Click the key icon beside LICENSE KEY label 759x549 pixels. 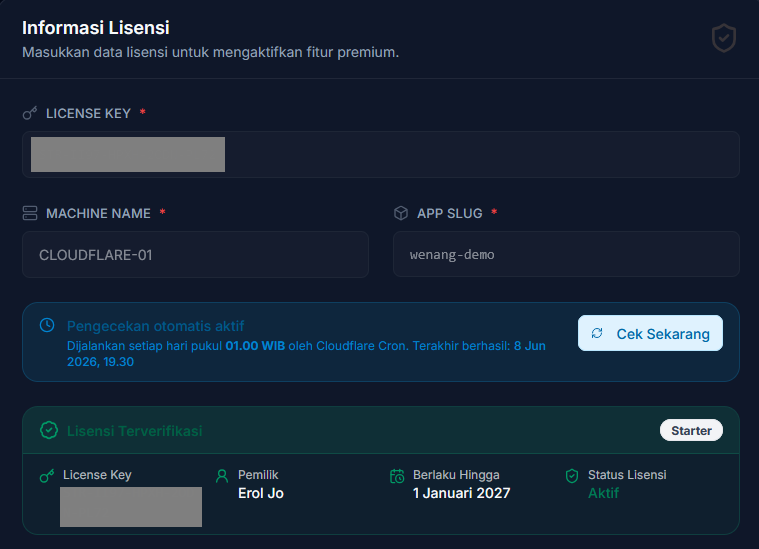[x=30, y=113]
